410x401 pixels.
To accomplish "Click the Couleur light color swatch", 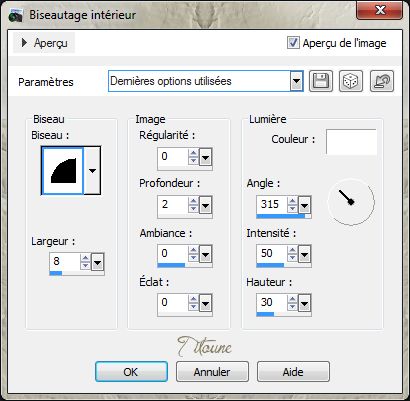I will (x=351, y=142).
